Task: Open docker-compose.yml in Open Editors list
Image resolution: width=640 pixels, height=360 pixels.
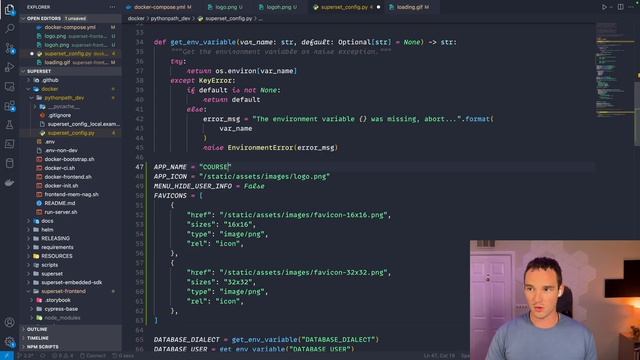Action: coord(70,27)
